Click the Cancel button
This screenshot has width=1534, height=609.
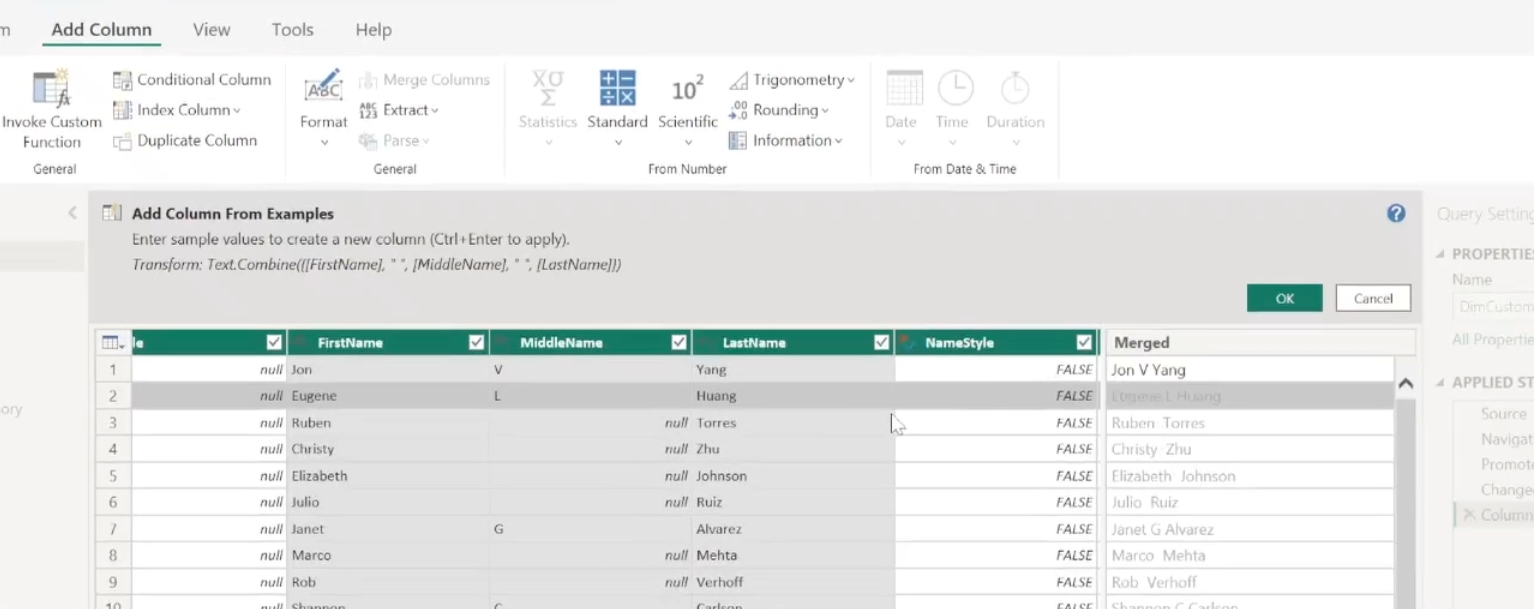(x=1372, y=298)
